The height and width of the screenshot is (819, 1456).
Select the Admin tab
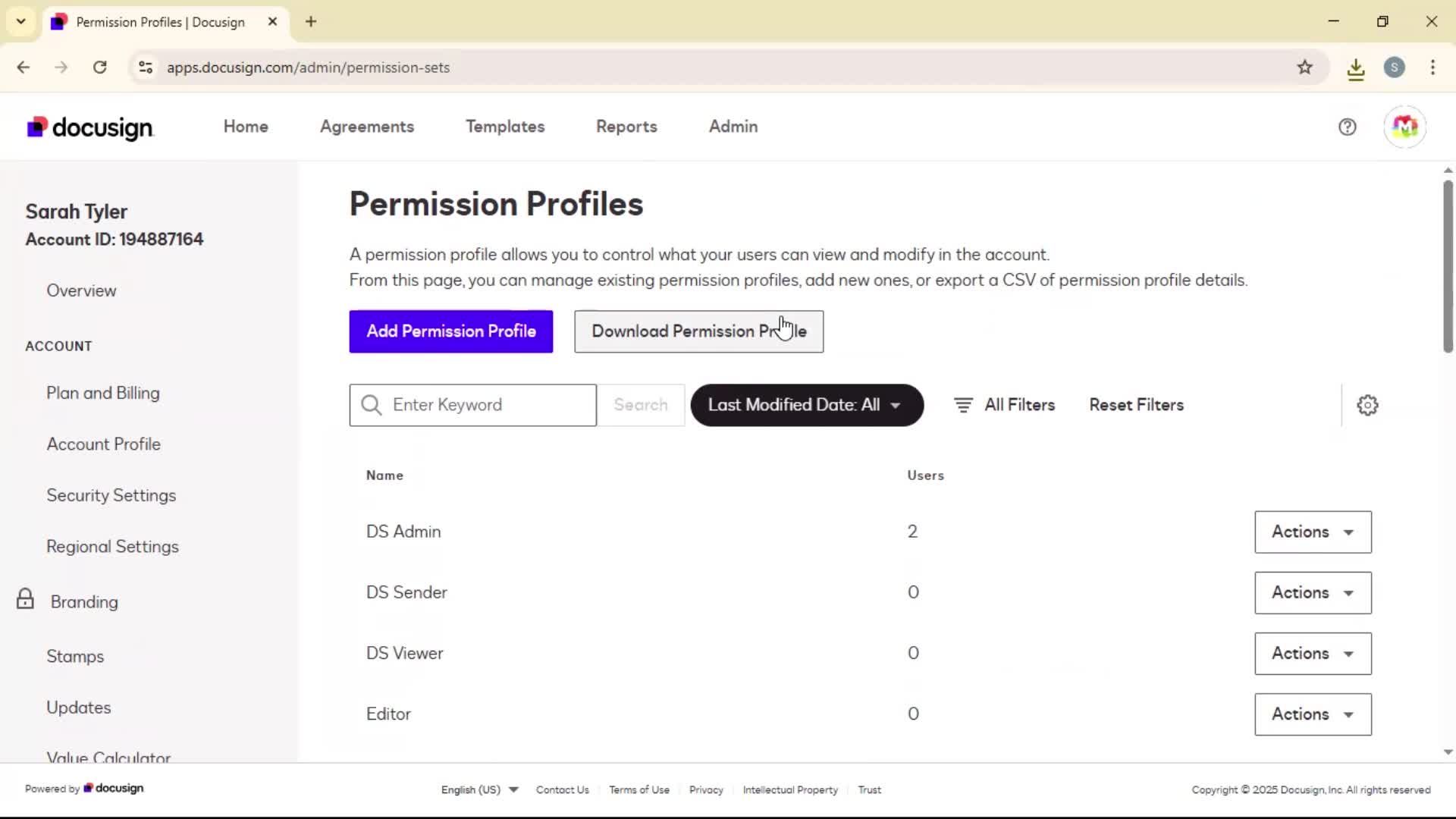733,127
